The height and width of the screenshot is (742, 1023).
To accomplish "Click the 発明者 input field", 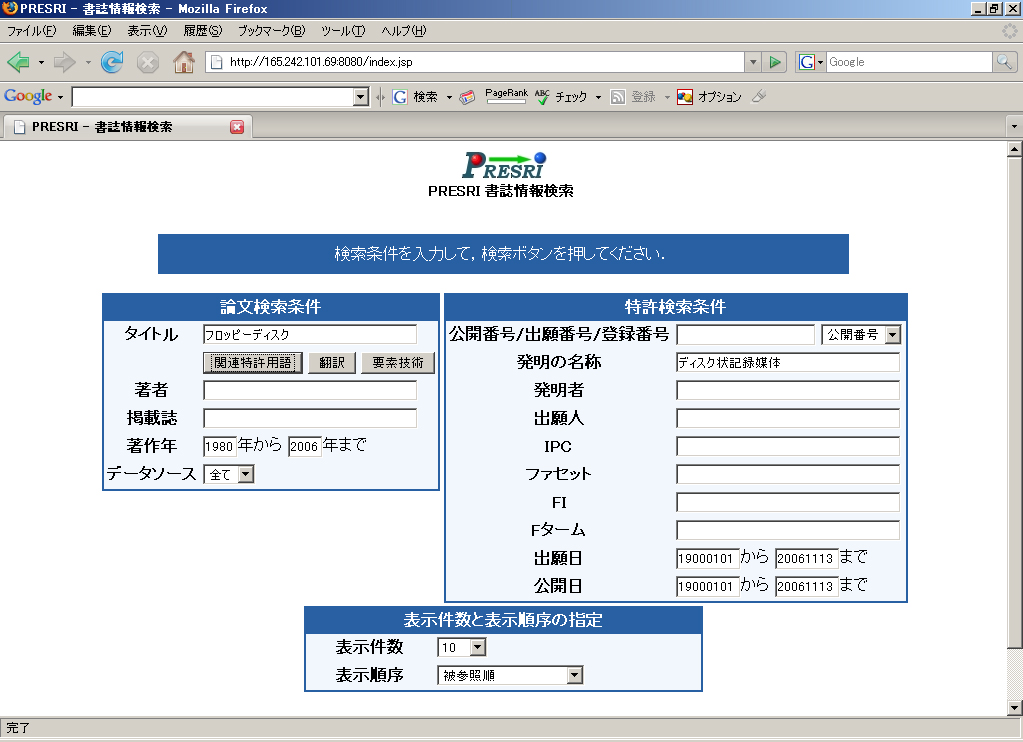I will tap(787, 390).
